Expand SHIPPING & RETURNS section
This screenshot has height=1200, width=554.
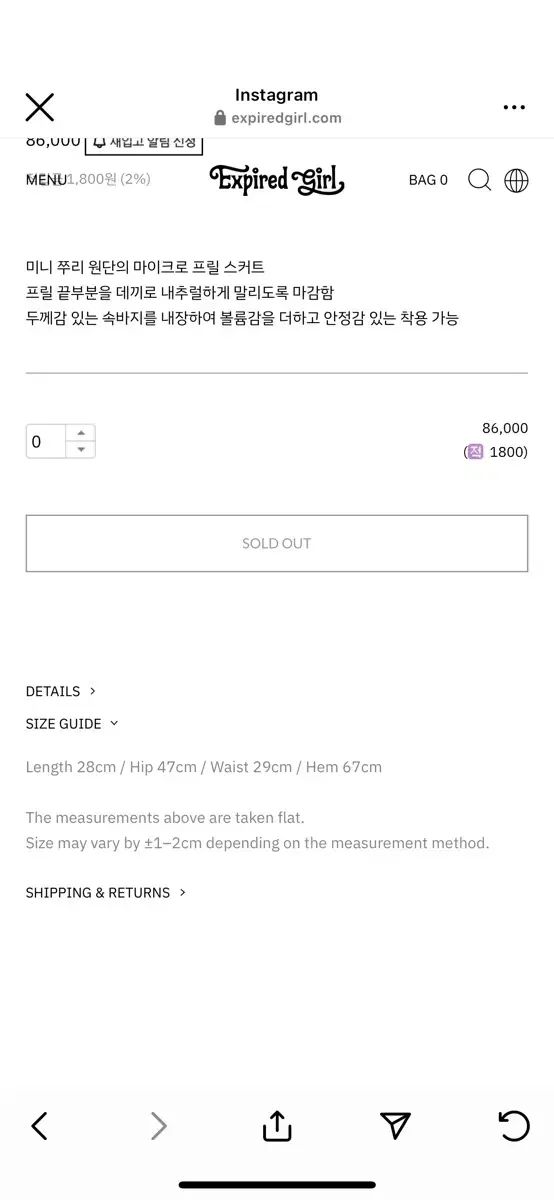[x=106, y=892]
